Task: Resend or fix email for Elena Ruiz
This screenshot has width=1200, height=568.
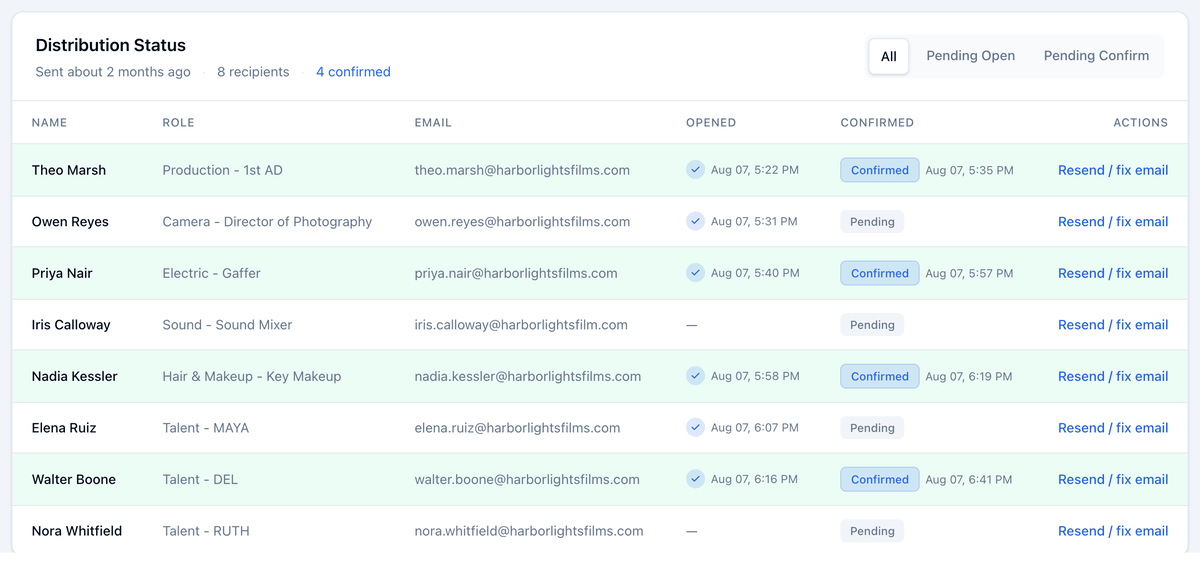Action: click(x=1113, y=428)
